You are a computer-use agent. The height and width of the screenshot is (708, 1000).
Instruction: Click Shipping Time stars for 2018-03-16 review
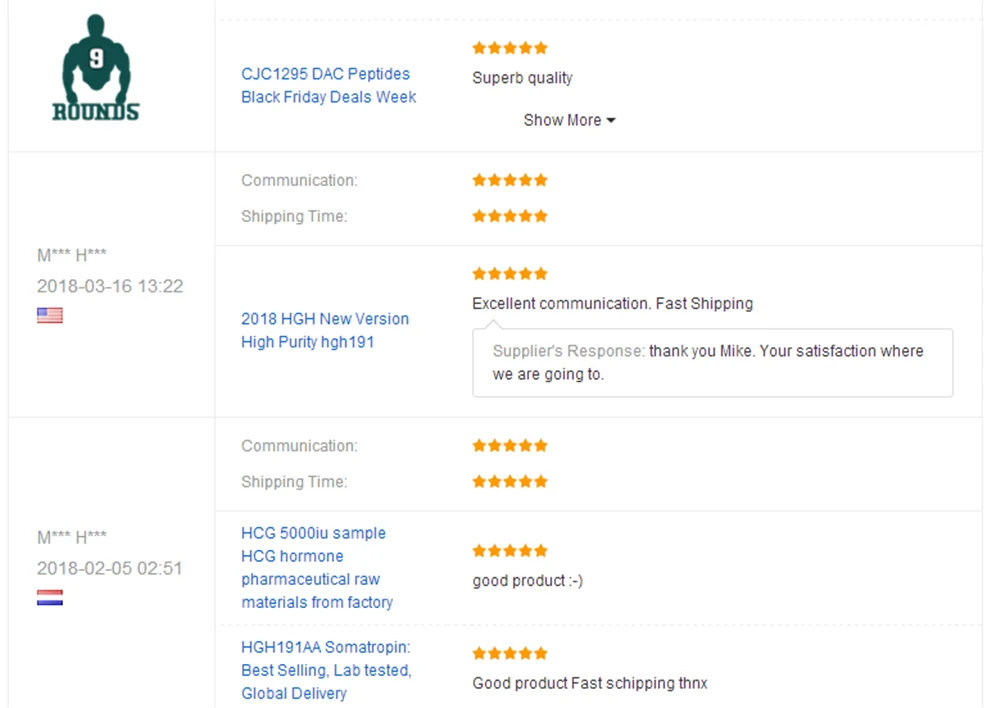coord(510,216)
